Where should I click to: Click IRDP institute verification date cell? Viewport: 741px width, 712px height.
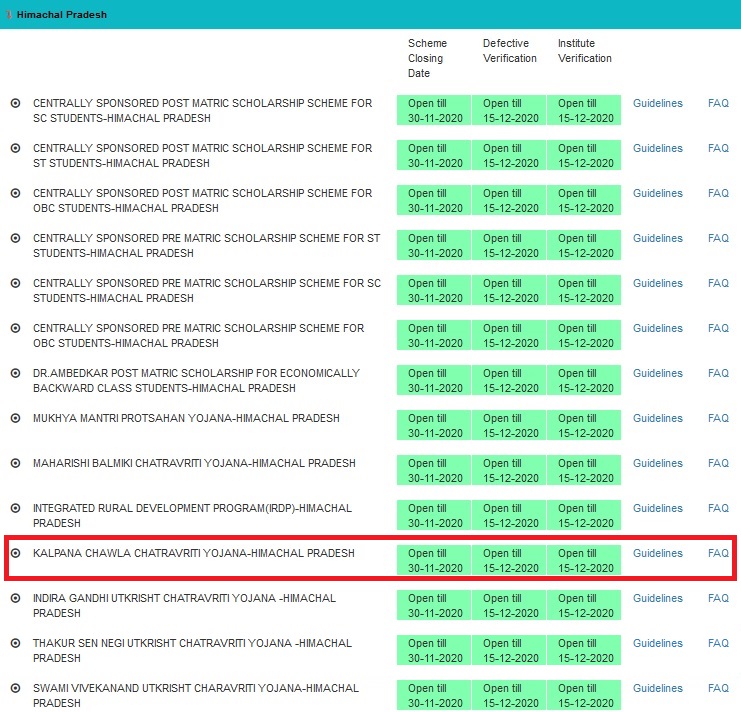pyautogui.click(x=584, y=515)
